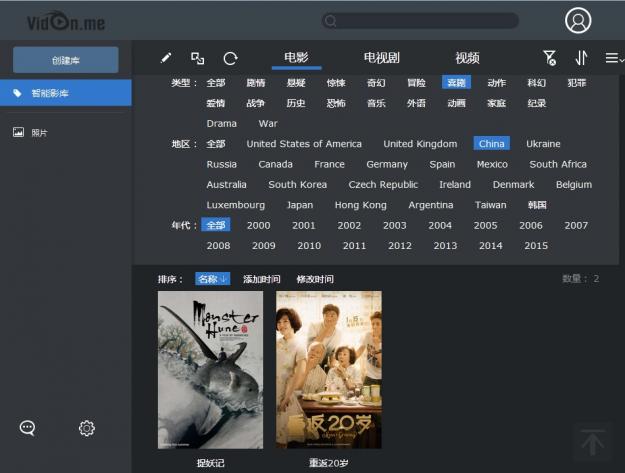Filter by year 2015

(536, 246)
